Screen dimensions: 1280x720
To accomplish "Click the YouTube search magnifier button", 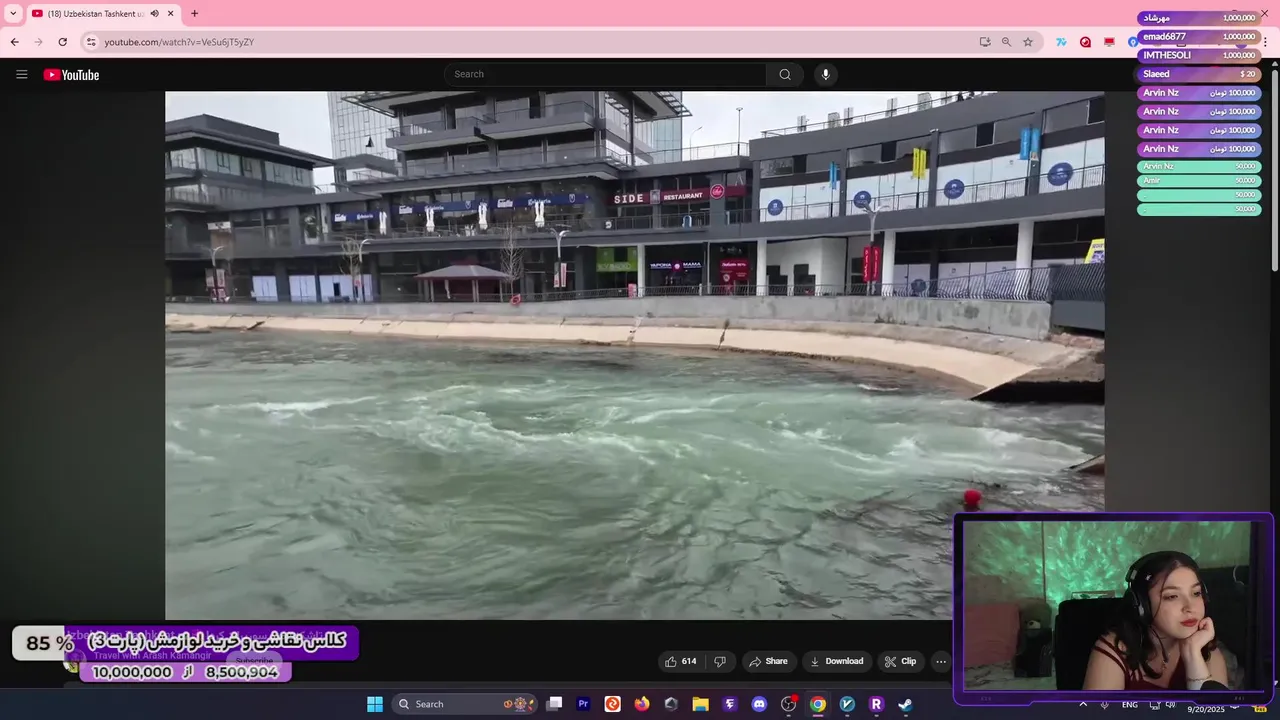I will coord(785,74).
